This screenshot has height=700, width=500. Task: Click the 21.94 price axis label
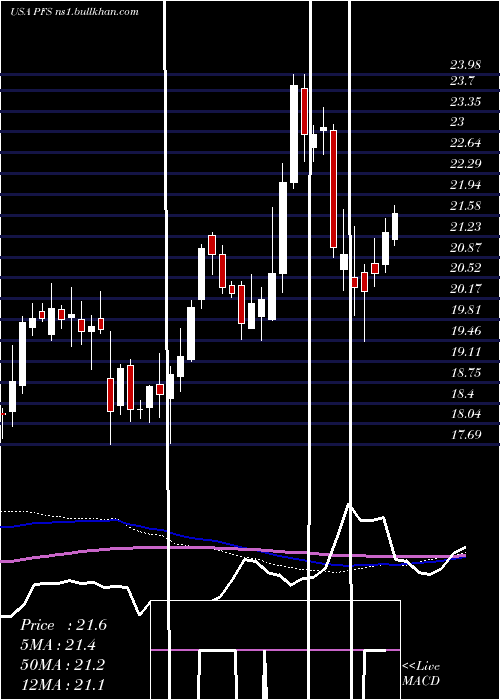[465, 185]
